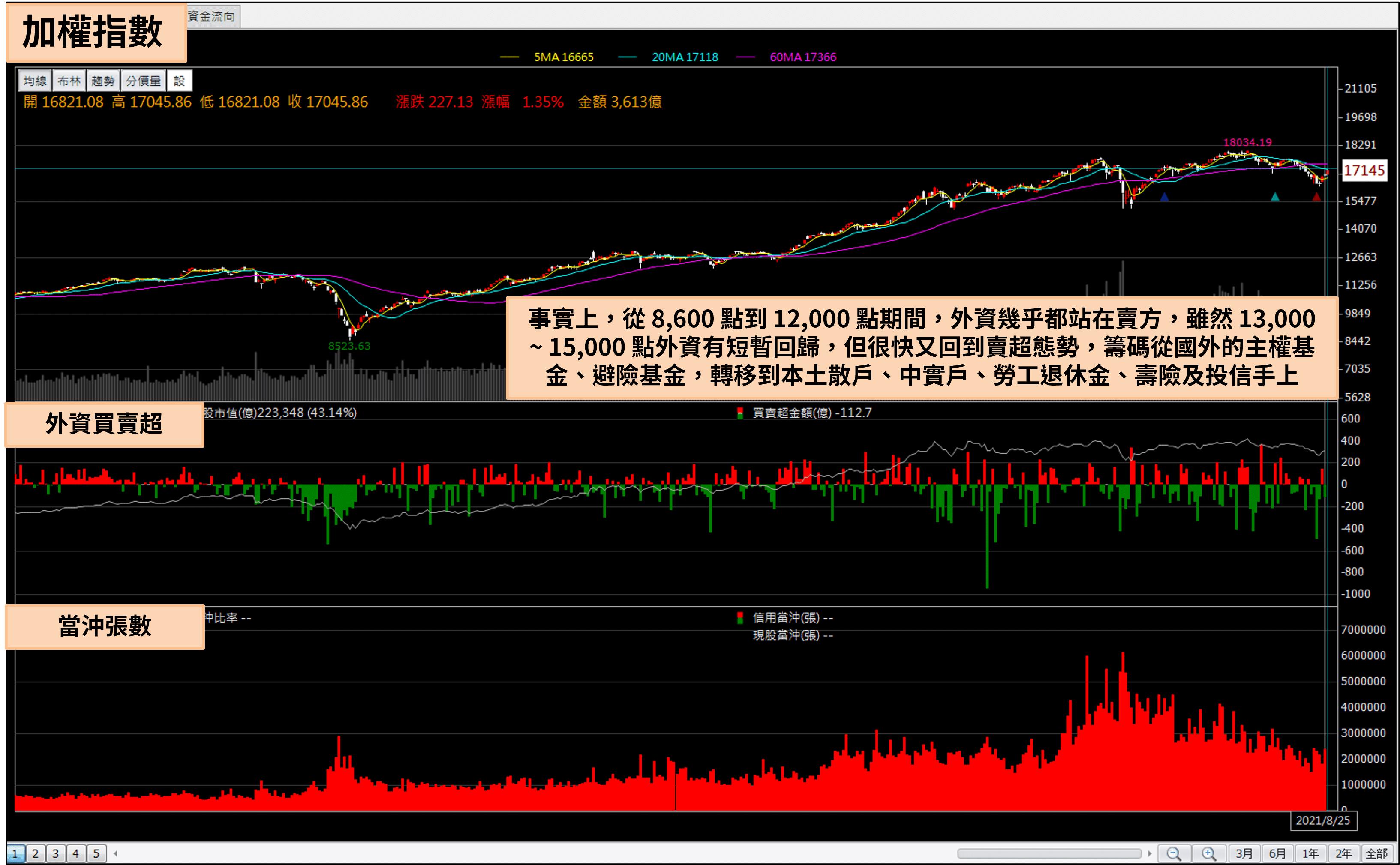Screen dimensions: 1400x865
Task: Switch to the 資金流向 tab
Action: (212, 17)
